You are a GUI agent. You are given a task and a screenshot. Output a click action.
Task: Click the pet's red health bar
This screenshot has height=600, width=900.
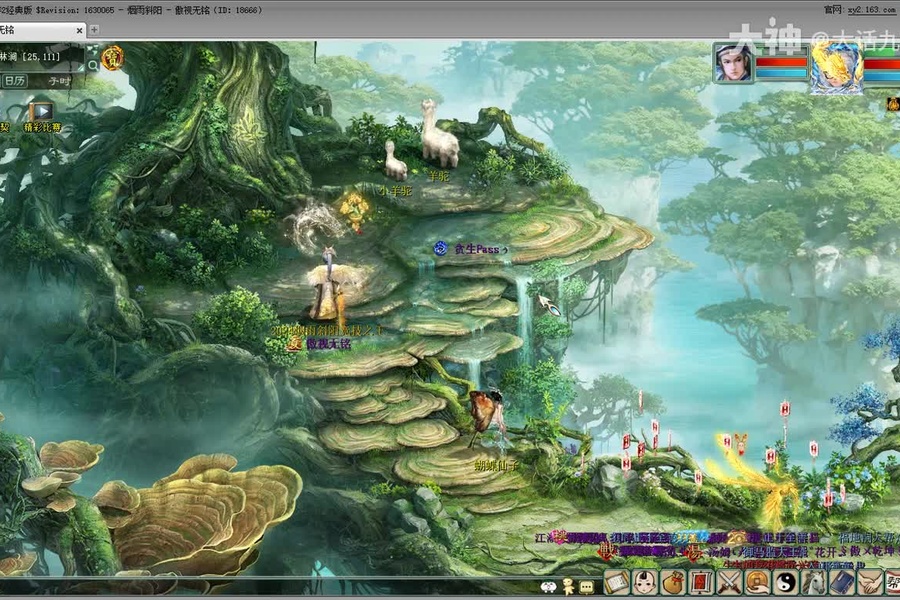point(882,63)
